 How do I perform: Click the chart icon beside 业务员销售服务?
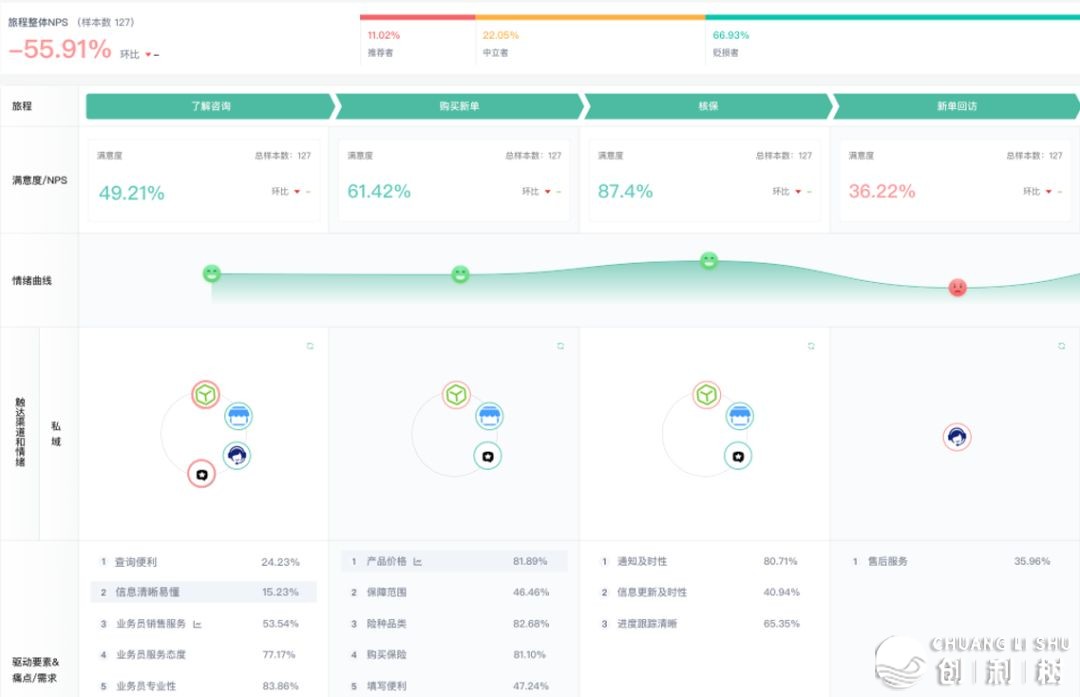tap(197, 624)
